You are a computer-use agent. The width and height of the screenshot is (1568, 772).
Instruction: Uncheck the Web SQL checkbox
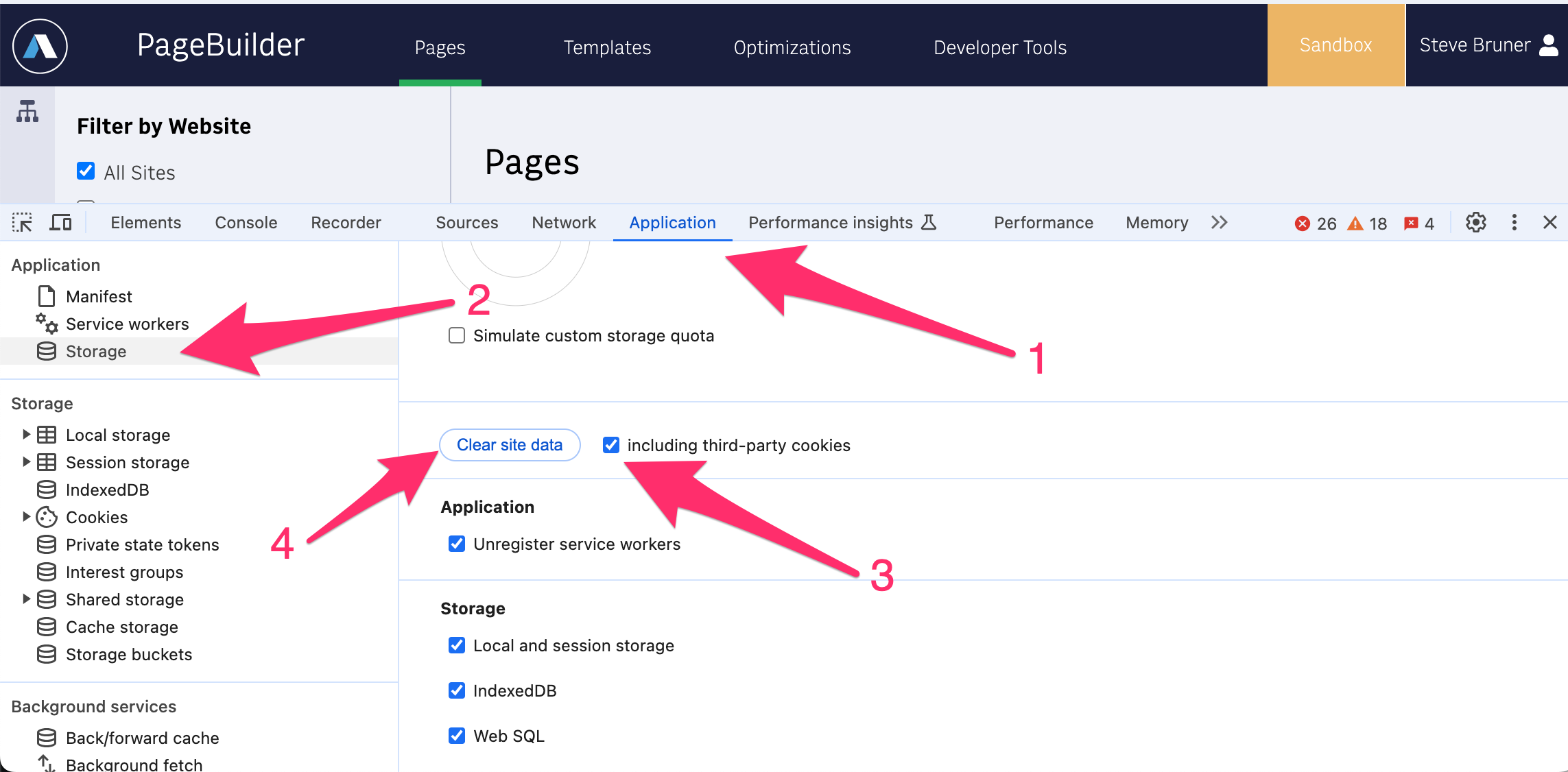457,736
